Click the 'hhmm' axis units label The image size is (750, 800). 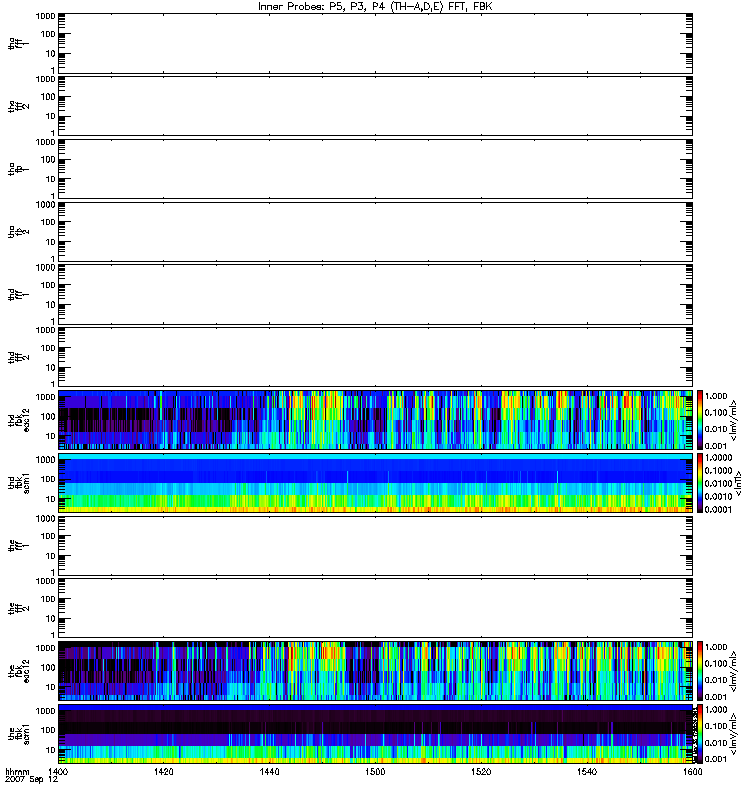pos(17,771)
